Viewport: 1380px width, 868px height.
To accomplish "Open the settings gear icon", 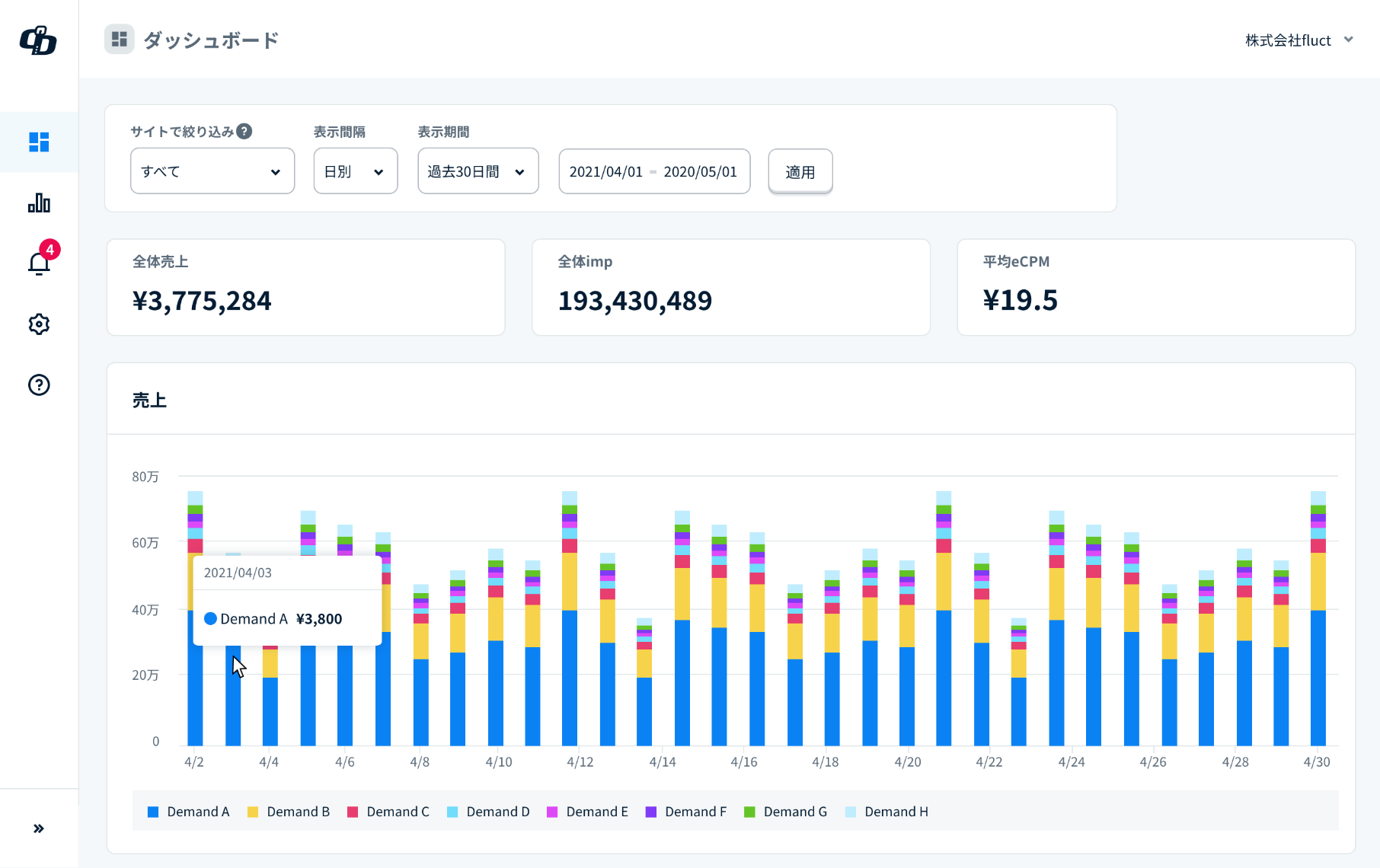I will (x=39, y=324).
